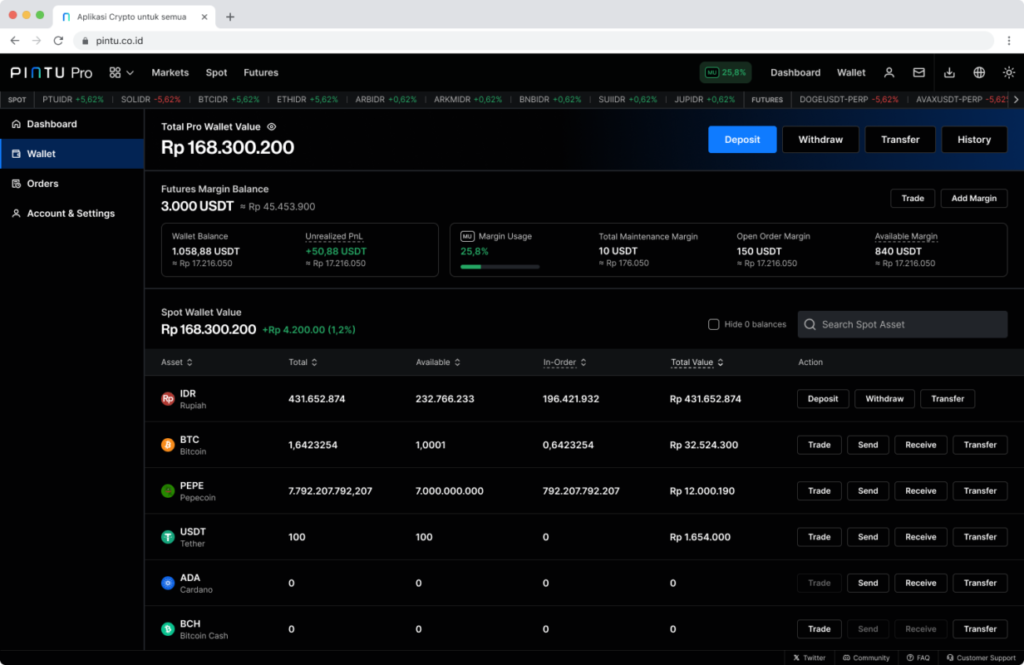Open the user profile icon
The height and width of the screenshot is (665, 1024).
[x=889, y=73]
